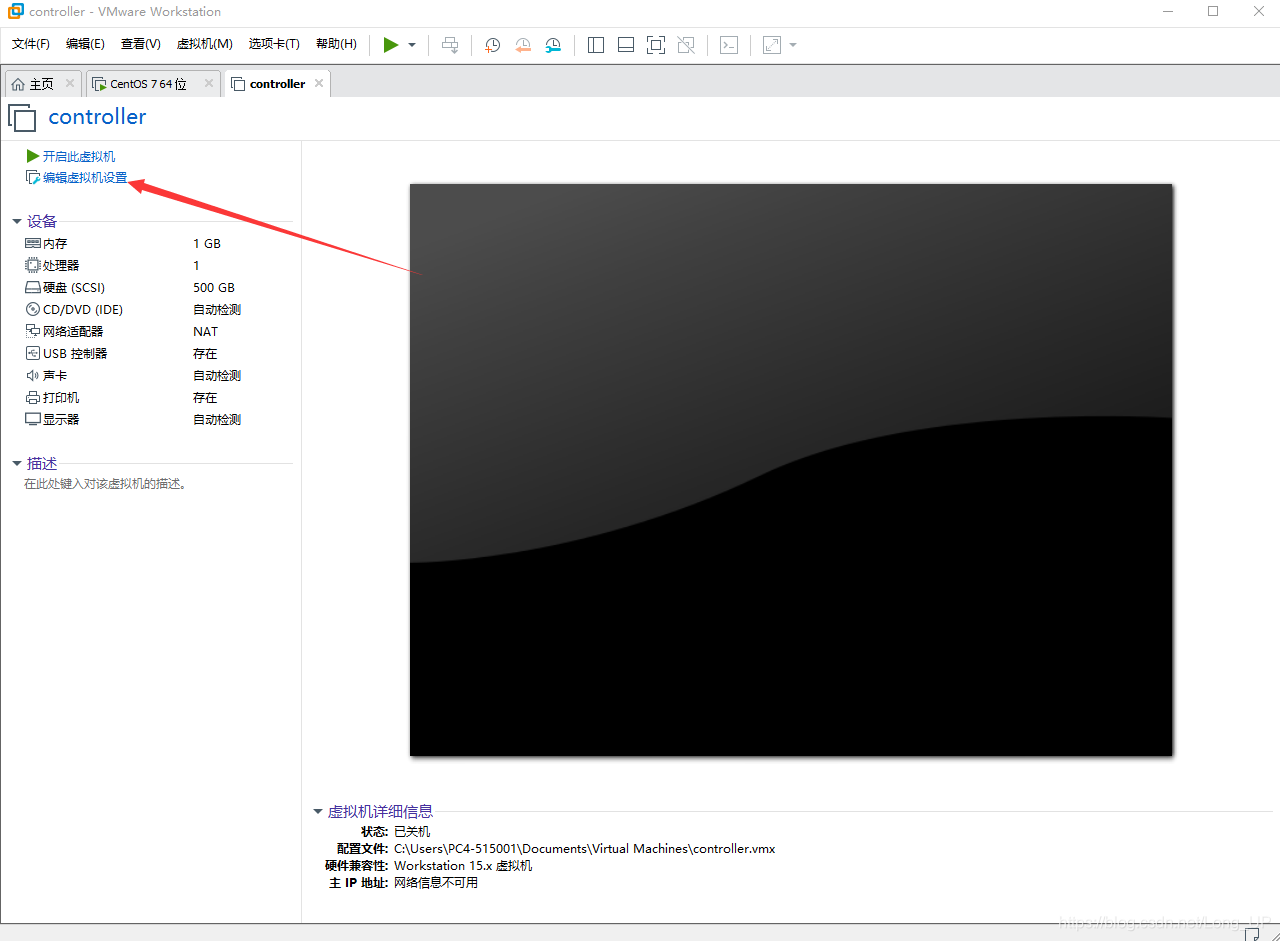Image resolution: width=1280 pixels, height=941 pixels.
Task: Toggle the thumbnail bar panel icon
Action: click(626, 45)
